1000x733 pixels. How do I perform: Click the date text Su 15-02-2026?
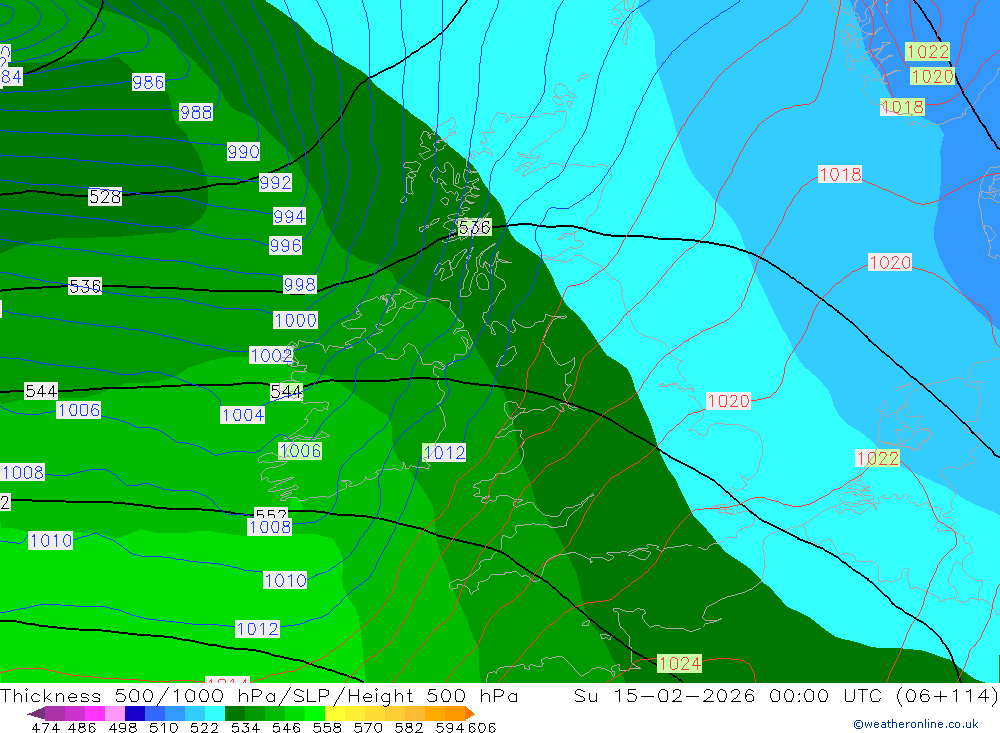click(664, 695)
